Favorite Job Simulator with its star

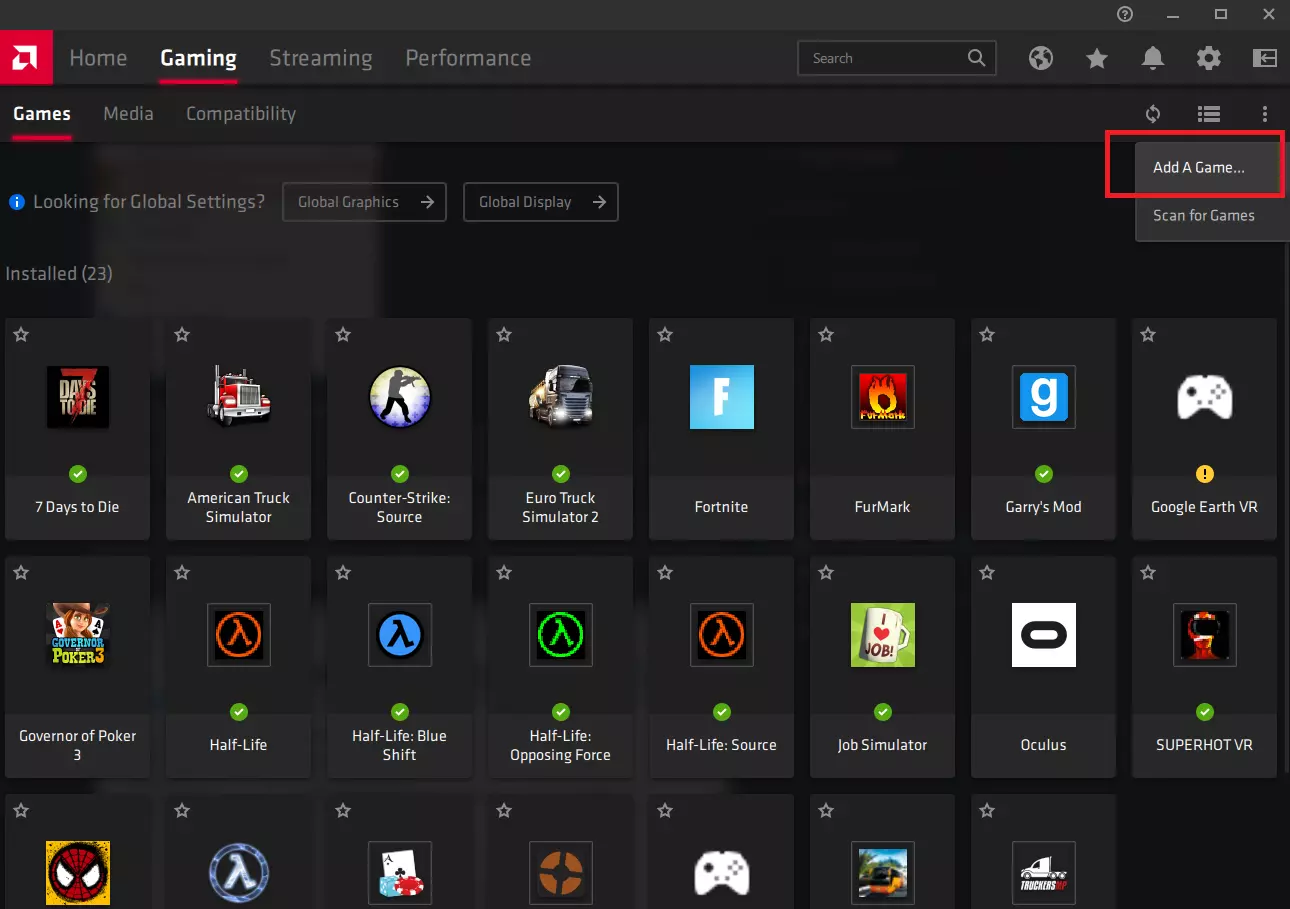pyautogui.click(x=826, y=573)
